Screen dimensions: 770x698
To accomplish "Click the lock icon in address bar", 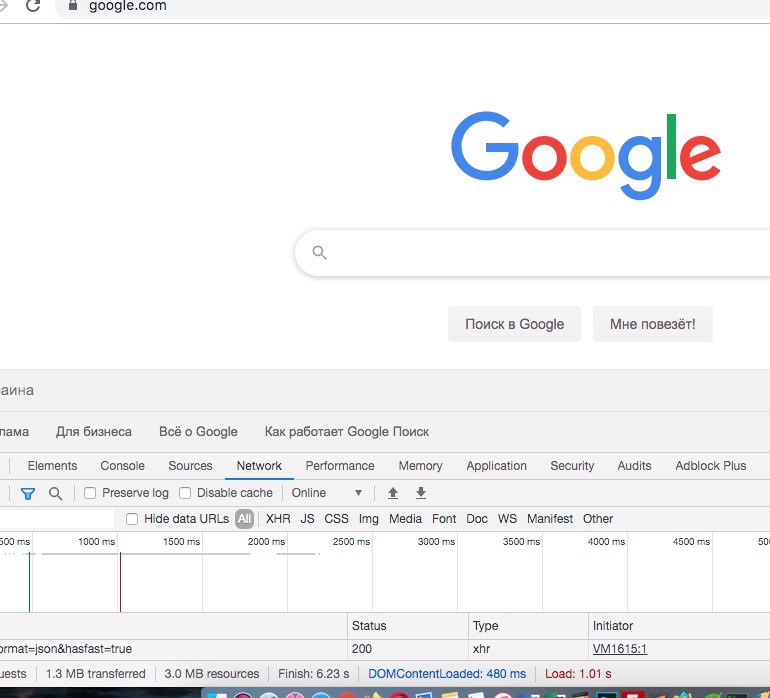I will click(73, 5).
